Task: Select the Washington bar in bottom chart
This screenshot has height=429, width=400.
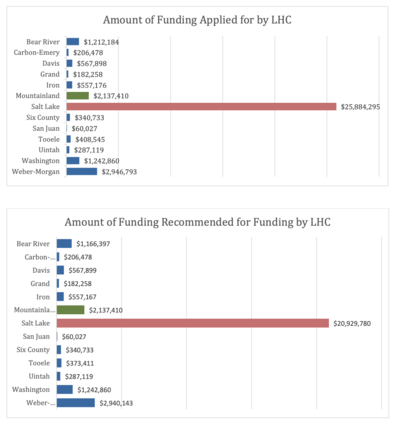Action: point(65,390)
